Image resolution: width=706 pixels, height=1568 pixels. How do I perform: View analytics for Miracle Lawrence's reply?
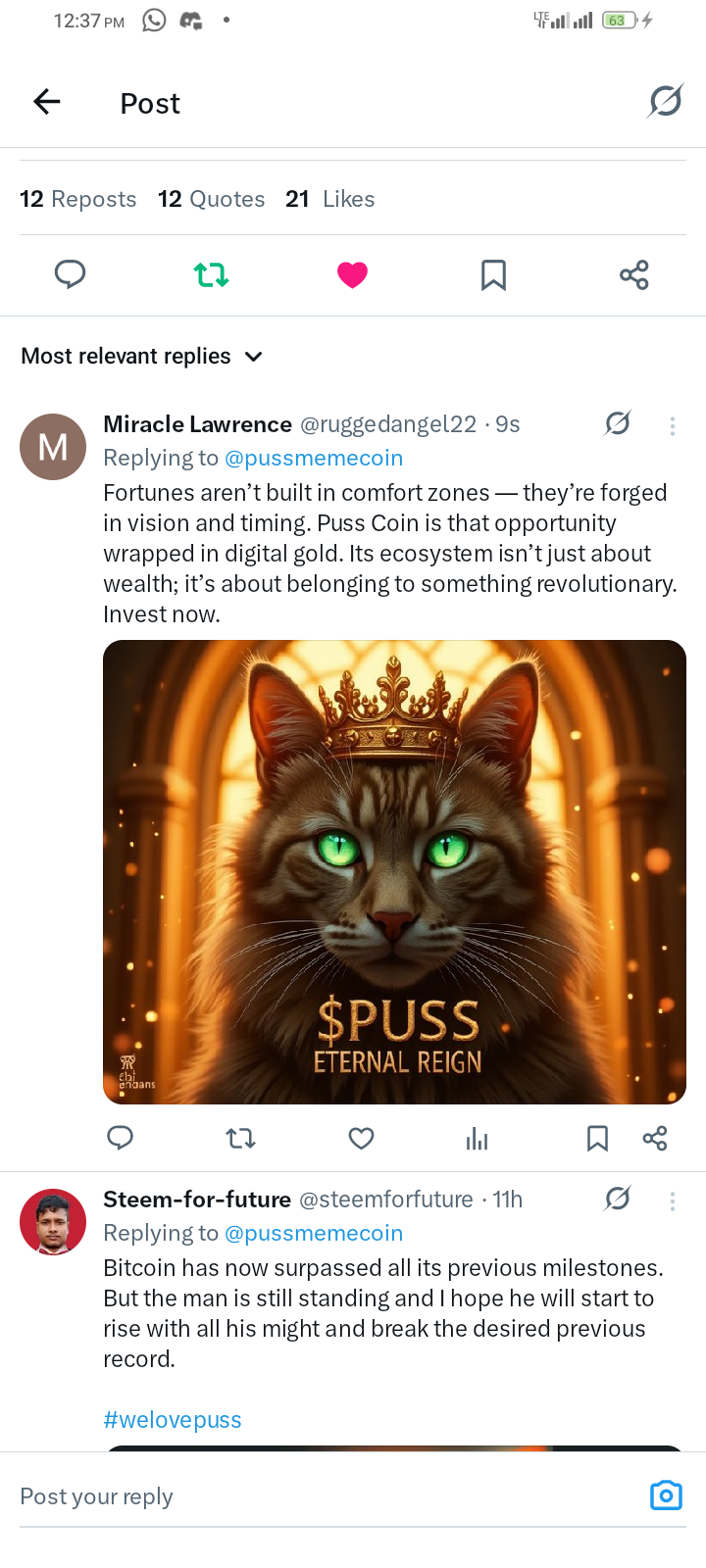[478, 1138]
